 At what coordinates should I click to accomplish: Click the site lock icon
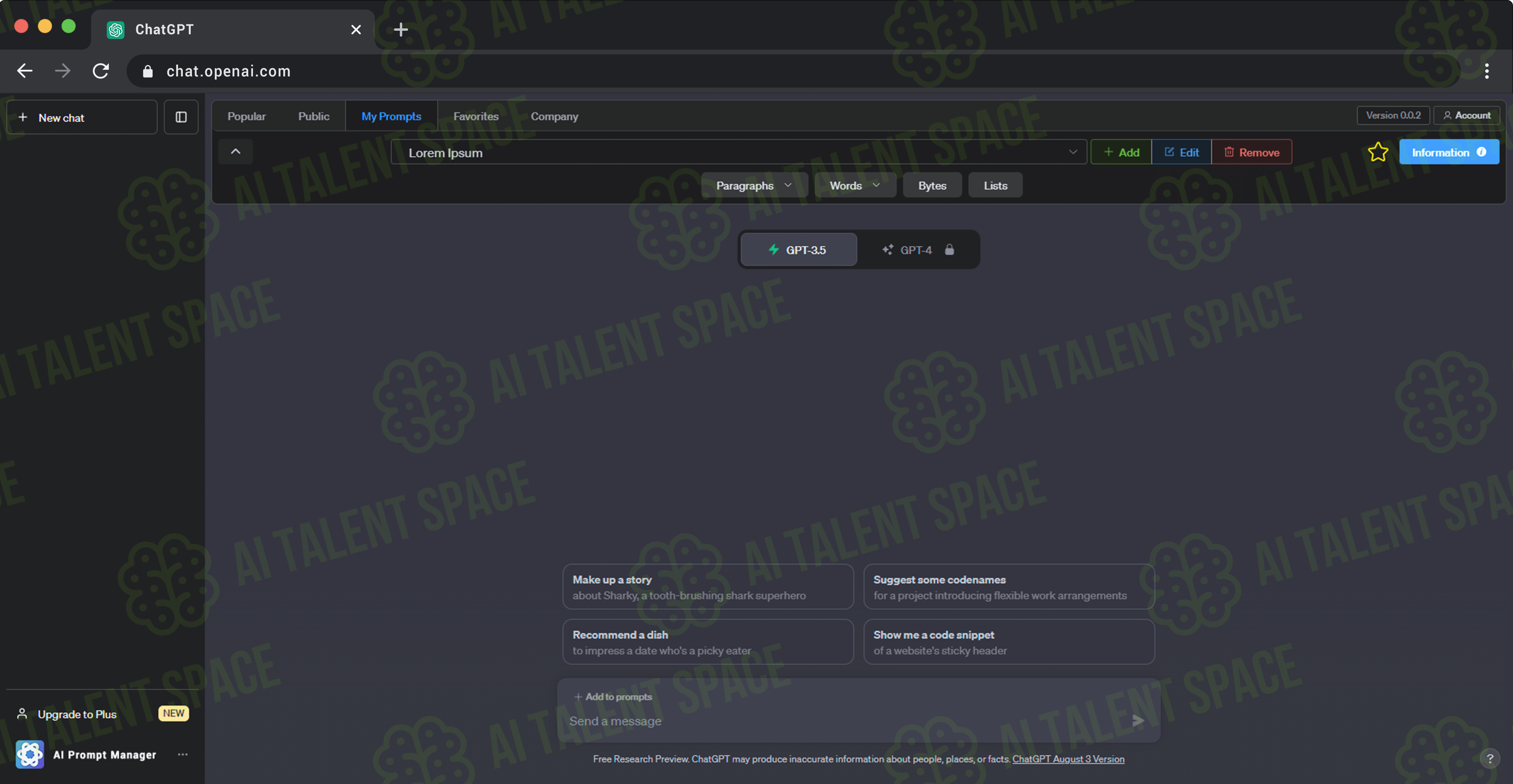(x=147, y=71)
